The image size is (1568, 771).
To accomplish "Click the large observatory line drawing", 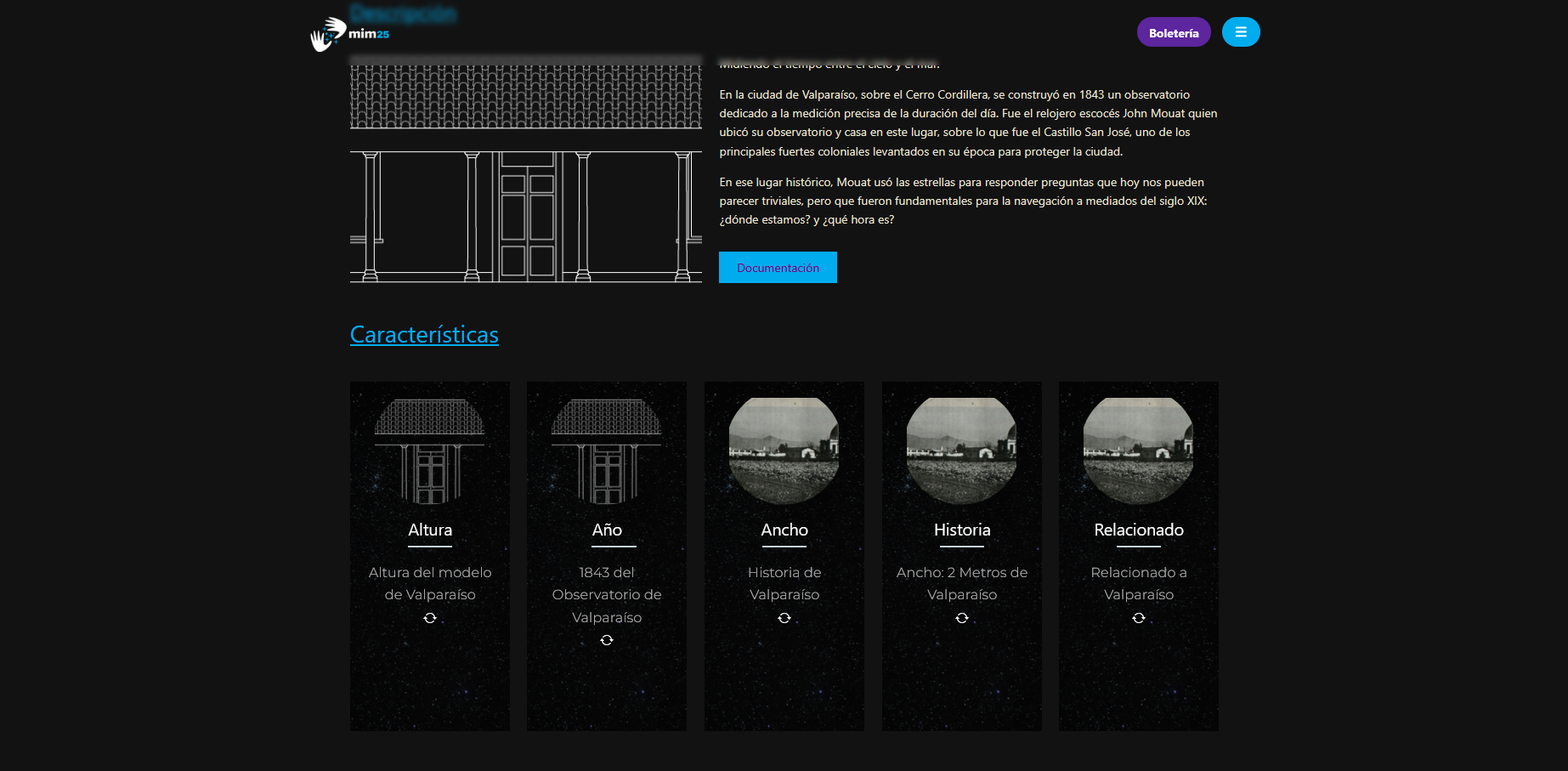I will pos(526,170).
